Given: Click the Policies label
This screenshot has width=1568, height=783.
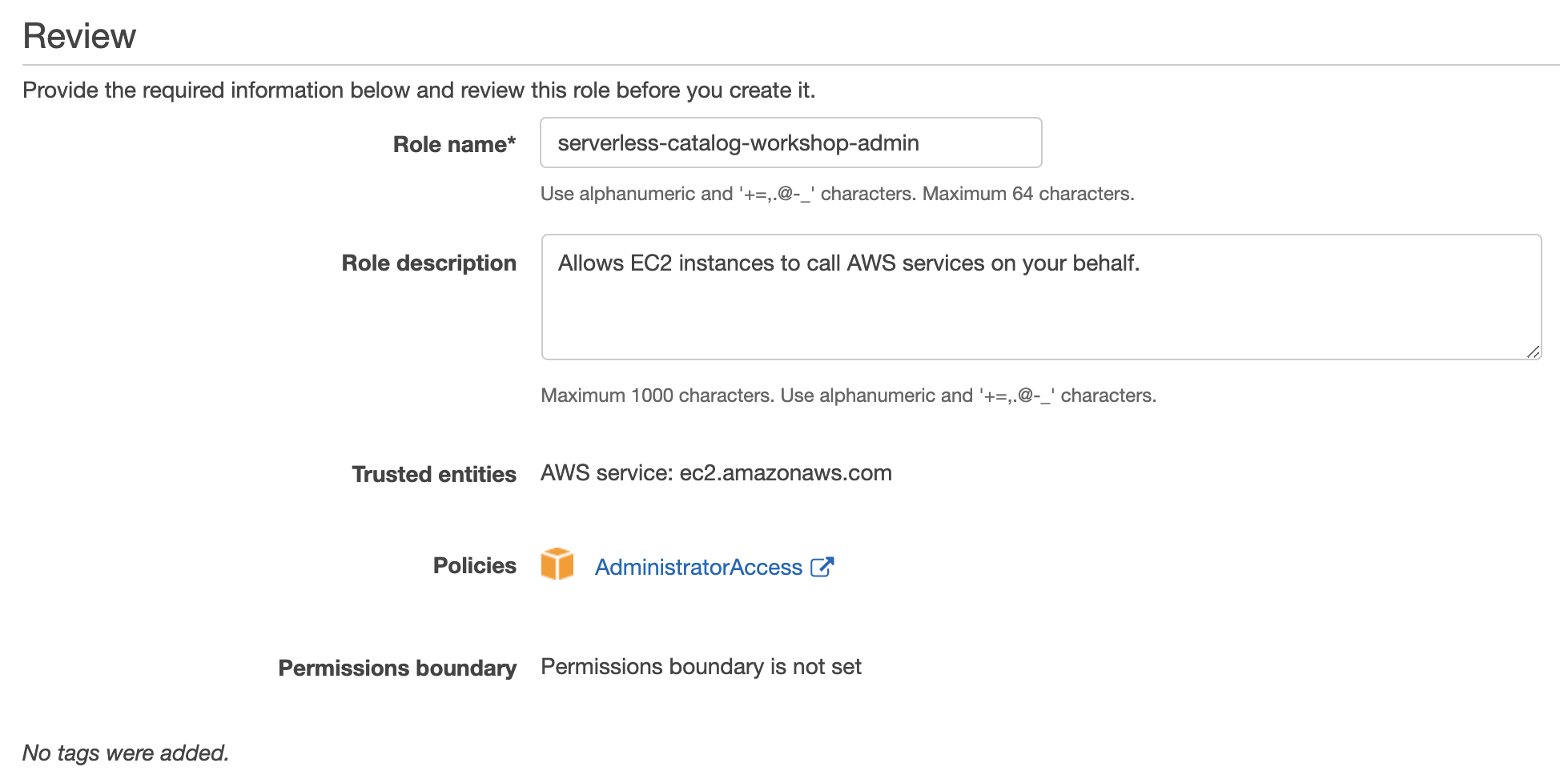Looking at the screenshot, I should tap(475, 565).
